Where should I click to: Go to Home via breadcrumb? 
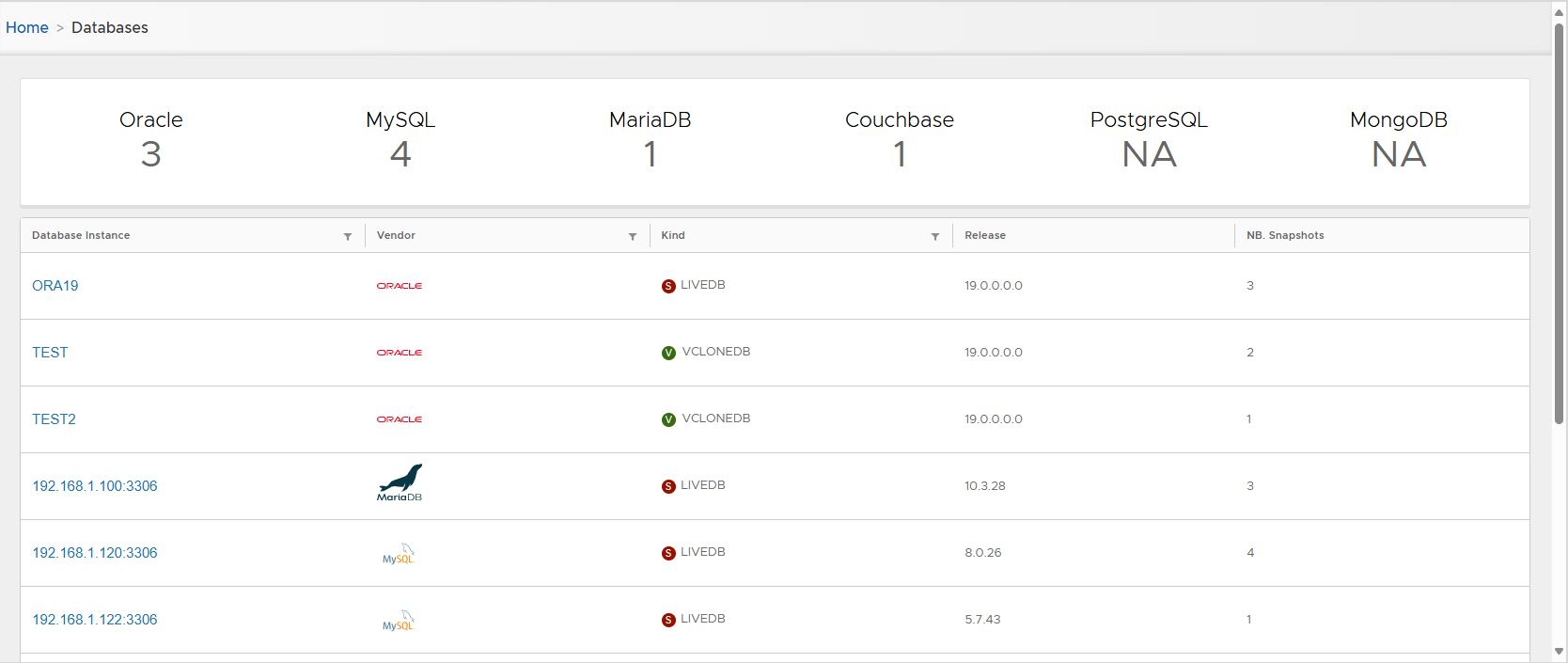[x=27, y=27]
